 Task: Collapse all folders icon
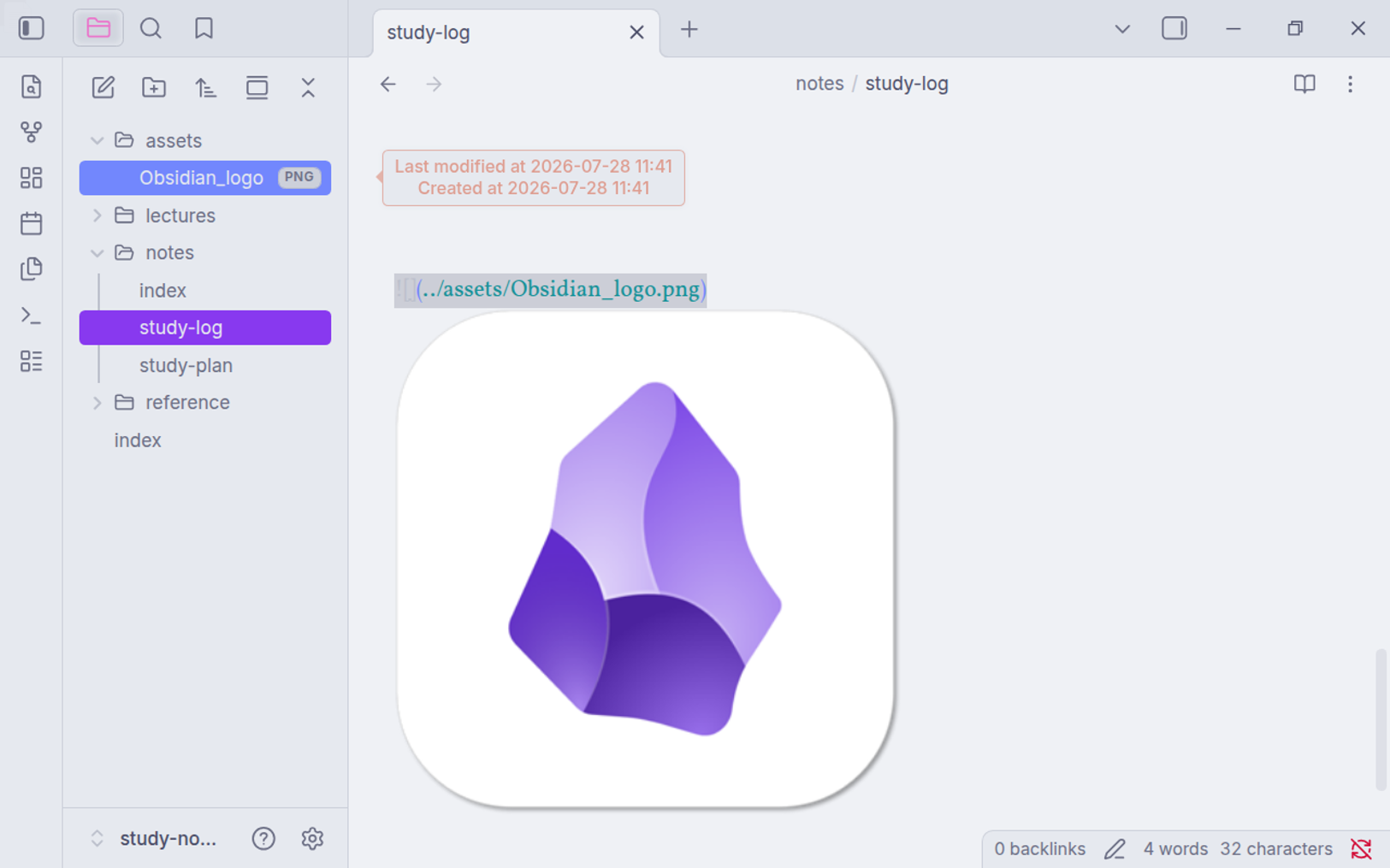point(308,87)
